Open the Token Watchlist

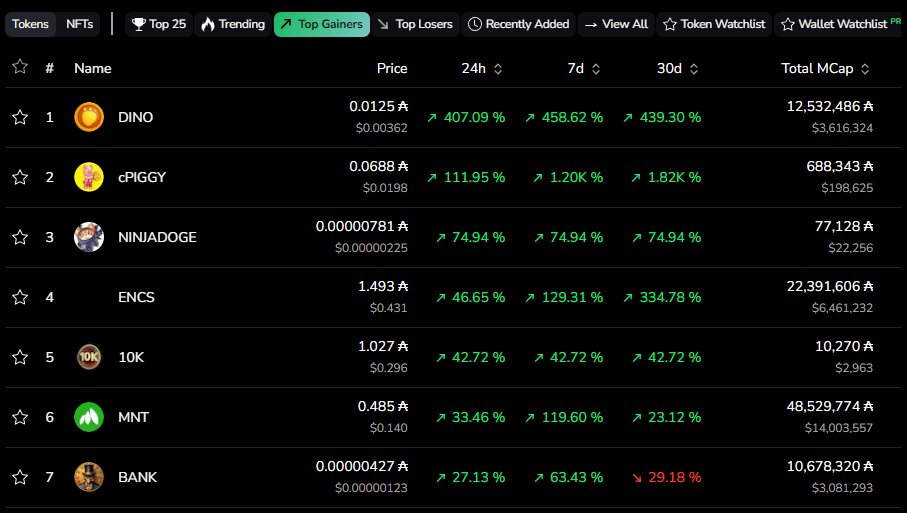[x=714, y=24]
